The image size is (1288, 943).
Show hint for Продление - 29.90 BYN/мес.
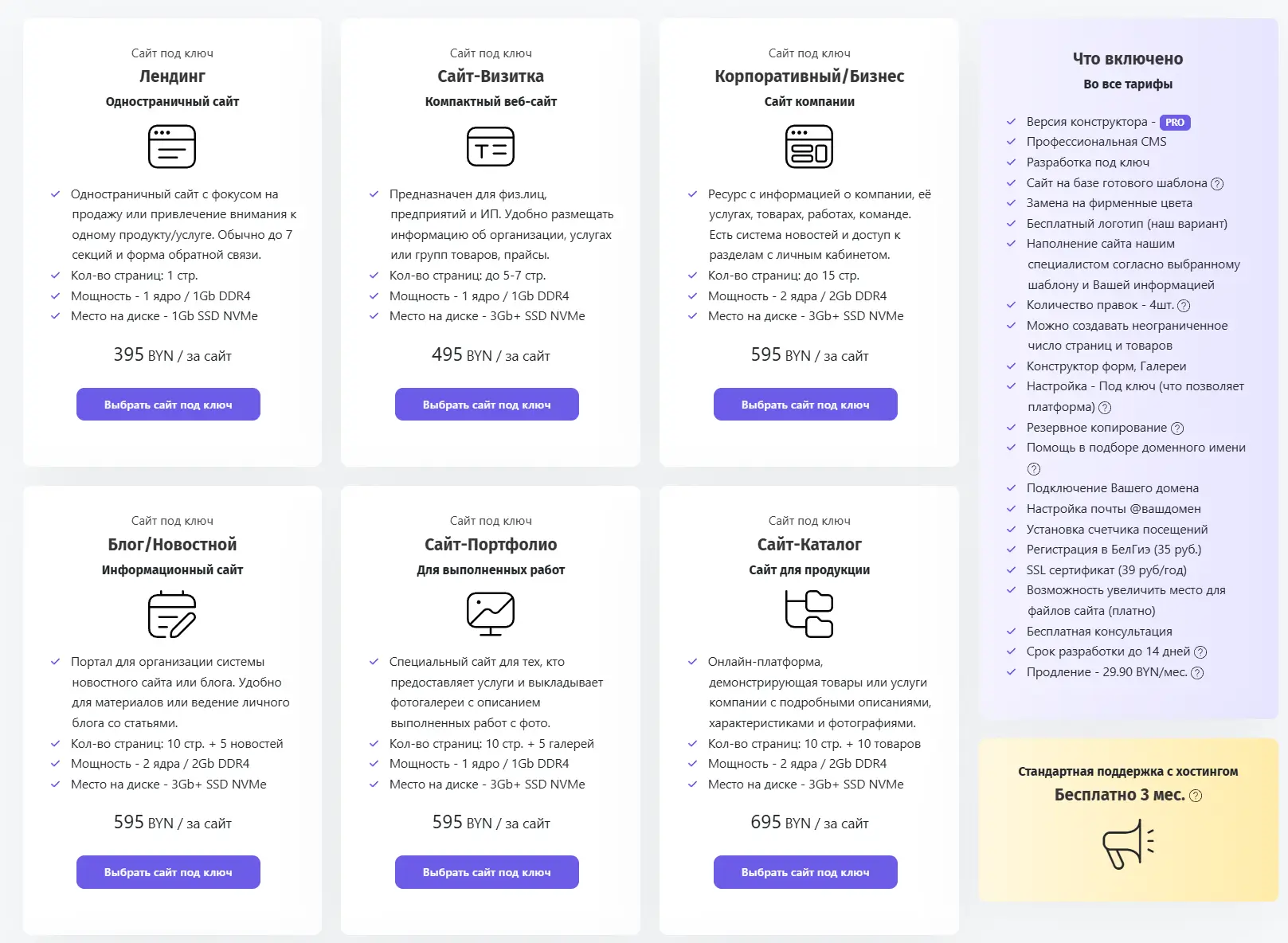point(1197,673)
